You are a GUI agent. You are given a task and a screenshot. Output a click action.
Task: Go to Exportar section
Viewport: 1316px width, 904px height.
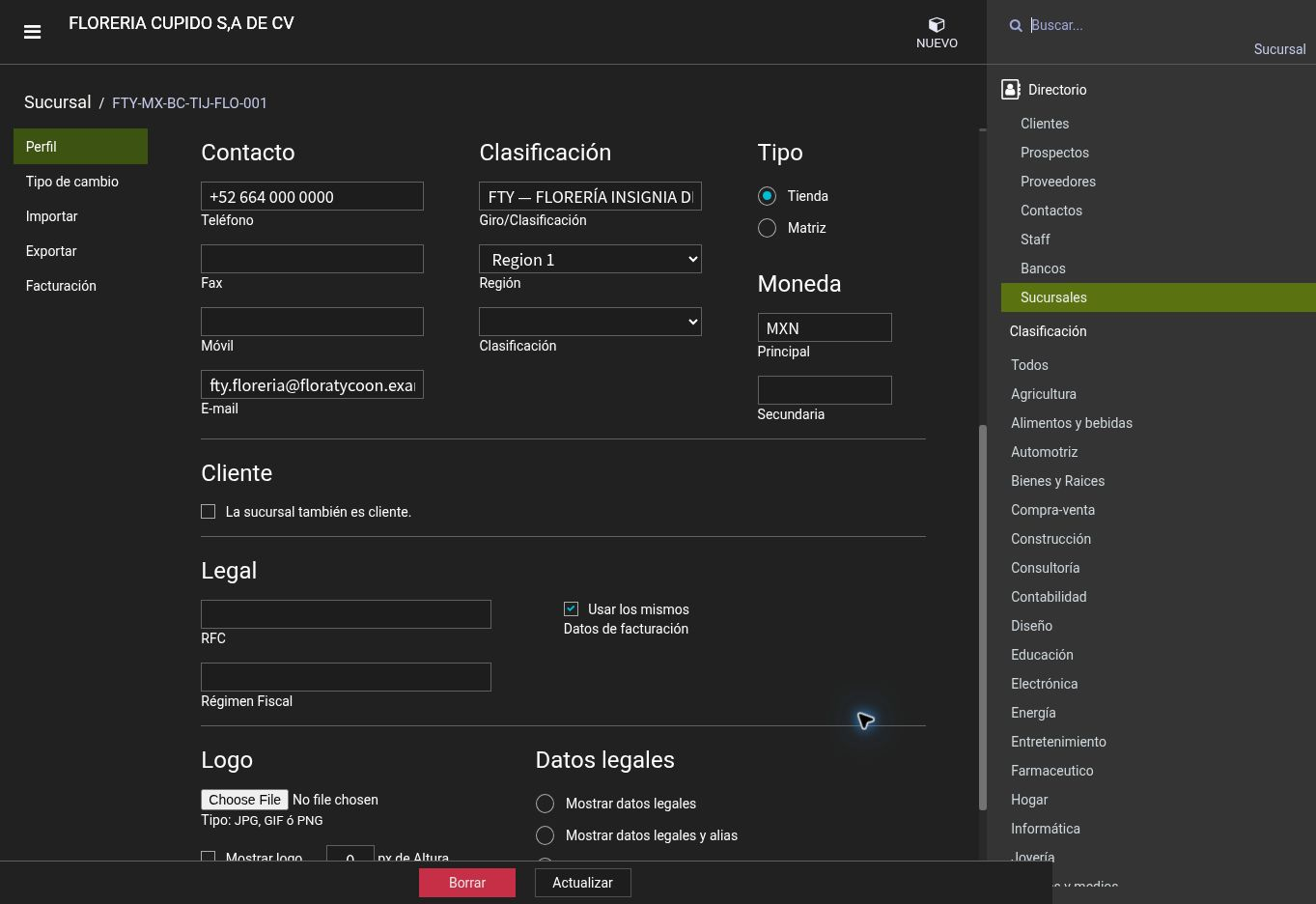[x=51, y=251]
